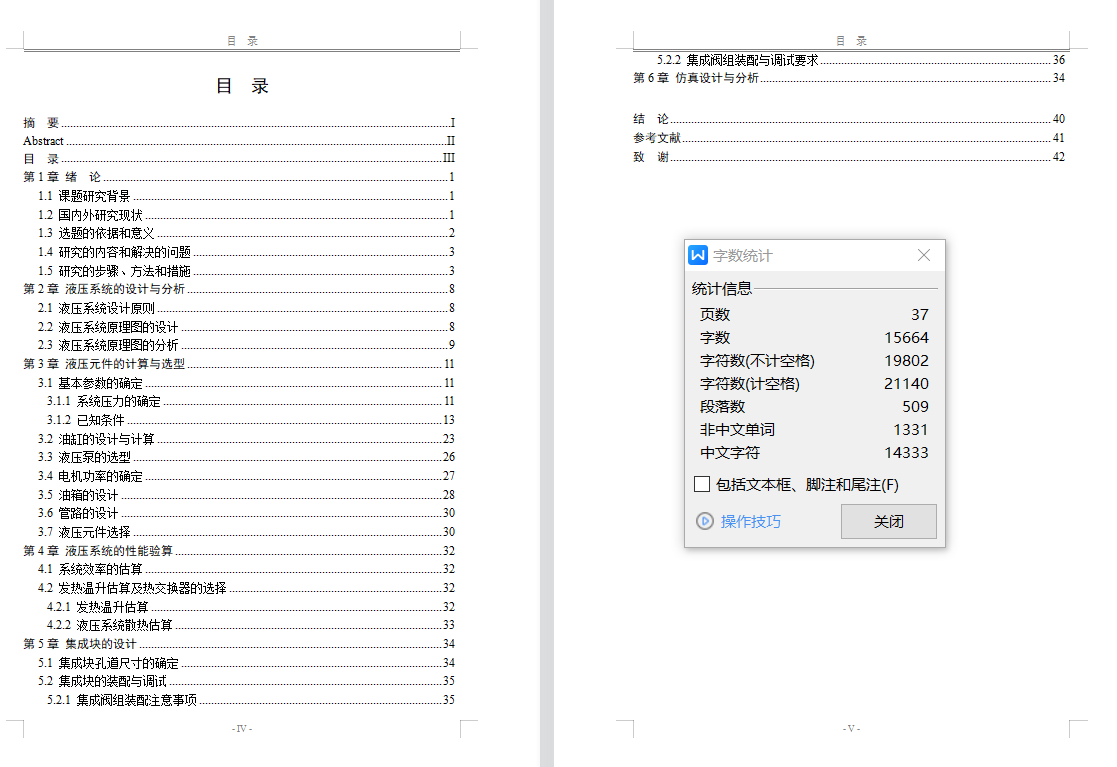
Task: Open 第5章 集成块的设计 entry
Action: [x=239, y=644]
